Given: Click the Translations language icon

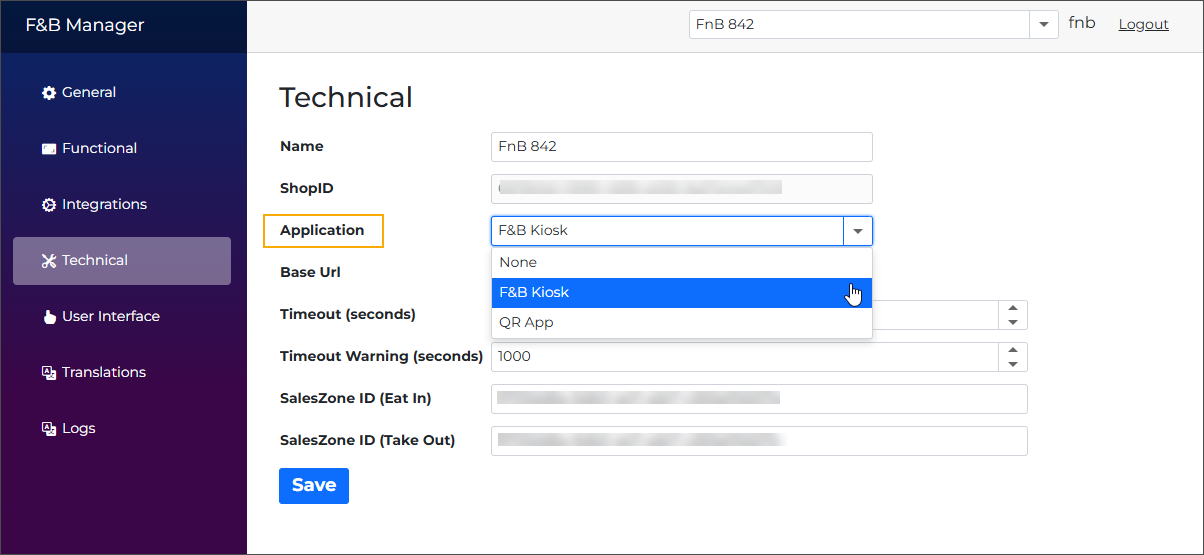Looking at the screenshot, I should pyautogui.click(x=49, y=373).
